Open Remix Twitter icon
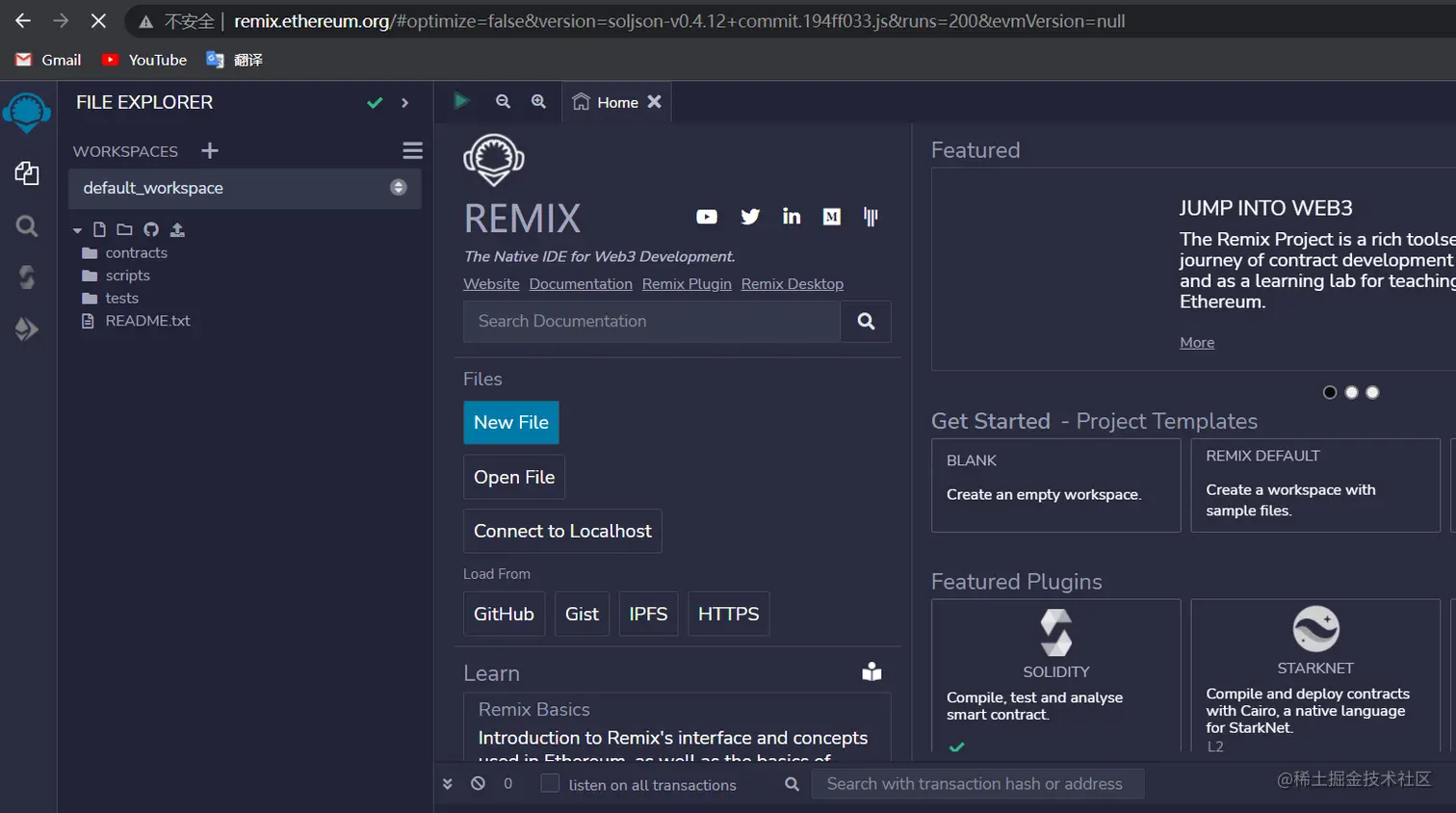Viewport: 1456px width, 813px height. coord(750,217)
